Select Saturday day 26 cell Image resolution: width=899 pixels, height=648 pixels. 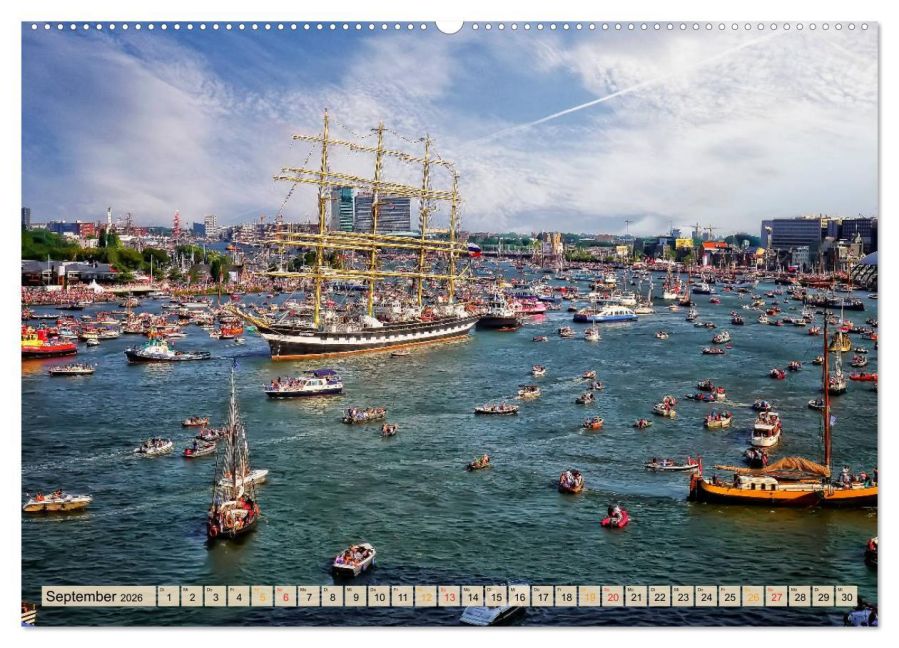click(753, 596)
